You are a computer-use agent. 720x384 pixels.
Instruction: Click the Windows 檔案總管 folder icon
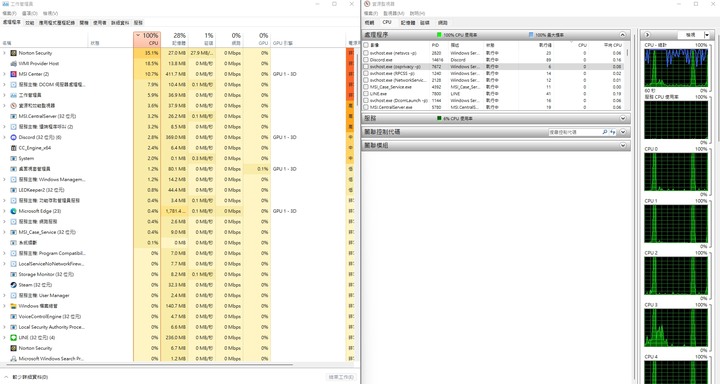(x=13, y=306)
